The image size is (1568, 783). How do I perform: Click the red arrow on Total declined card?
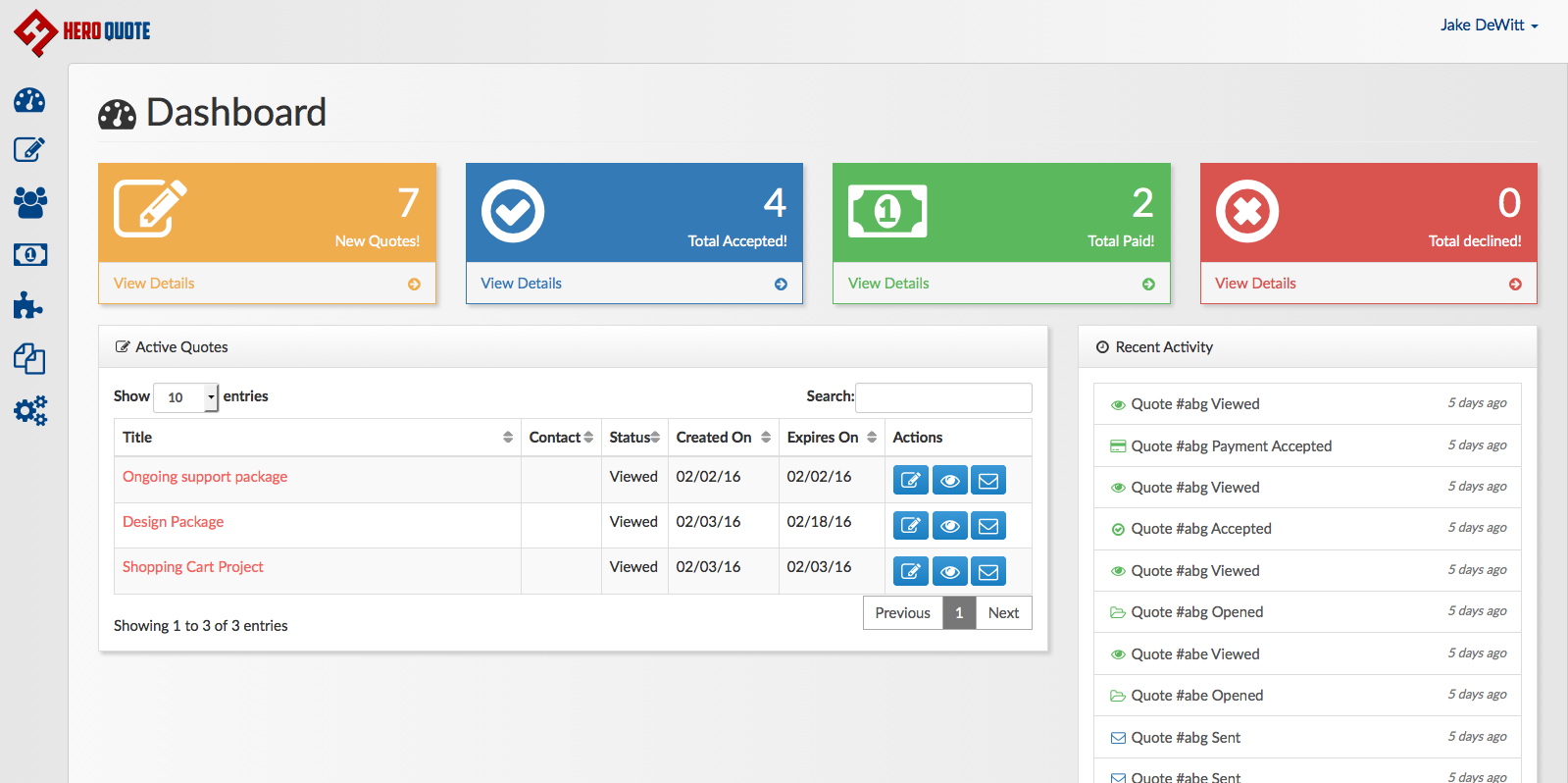[x=1515, y=285]
